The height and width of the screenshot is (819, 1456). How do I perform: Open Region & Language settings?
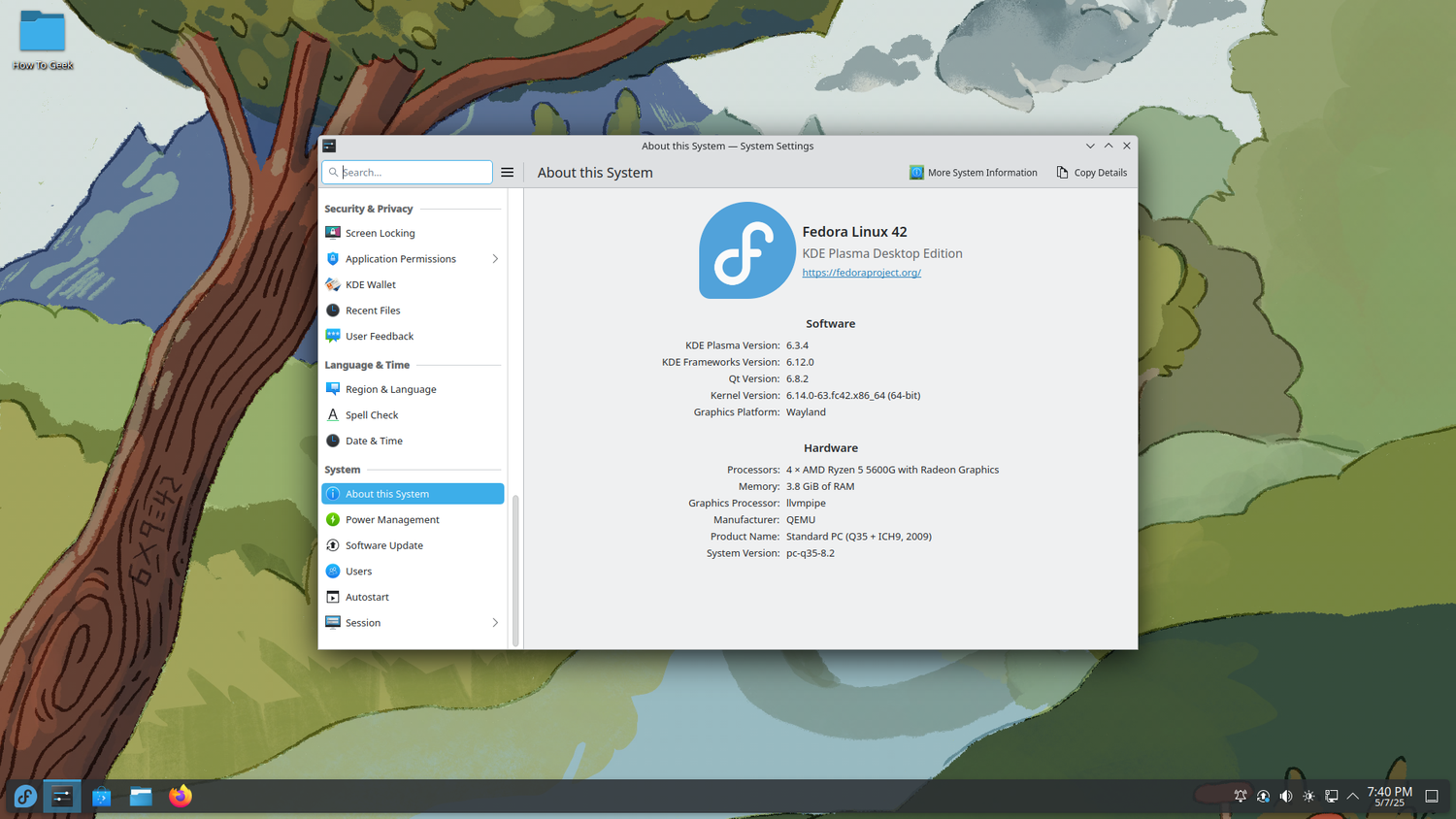(x=413, y=389)
